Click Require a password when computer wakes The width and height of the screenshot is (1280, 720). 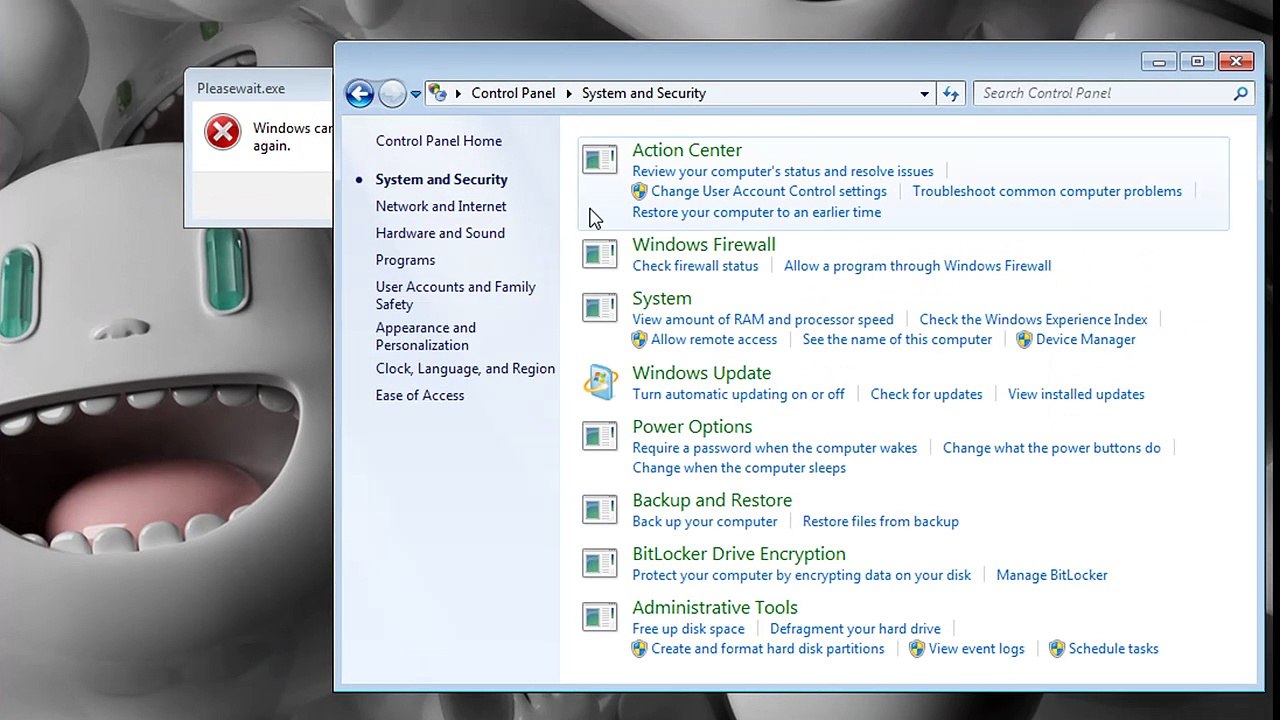point(775,448)
